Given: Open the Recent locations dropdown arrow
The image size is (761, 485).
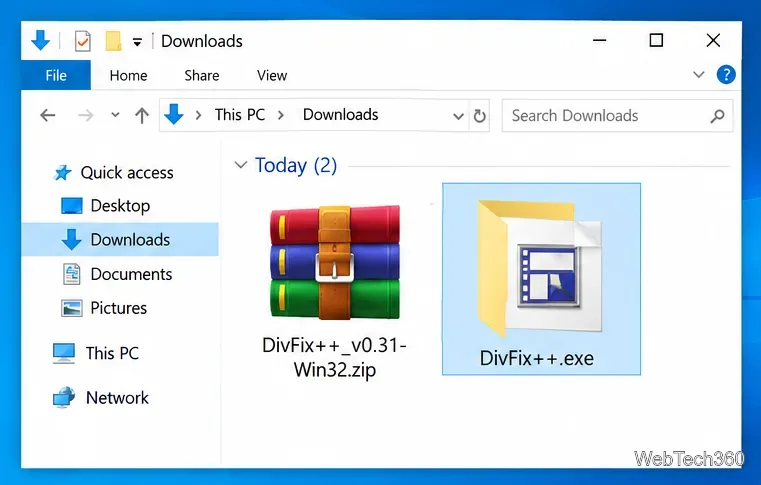Looking at the screenshot, I should coord(115,116).
